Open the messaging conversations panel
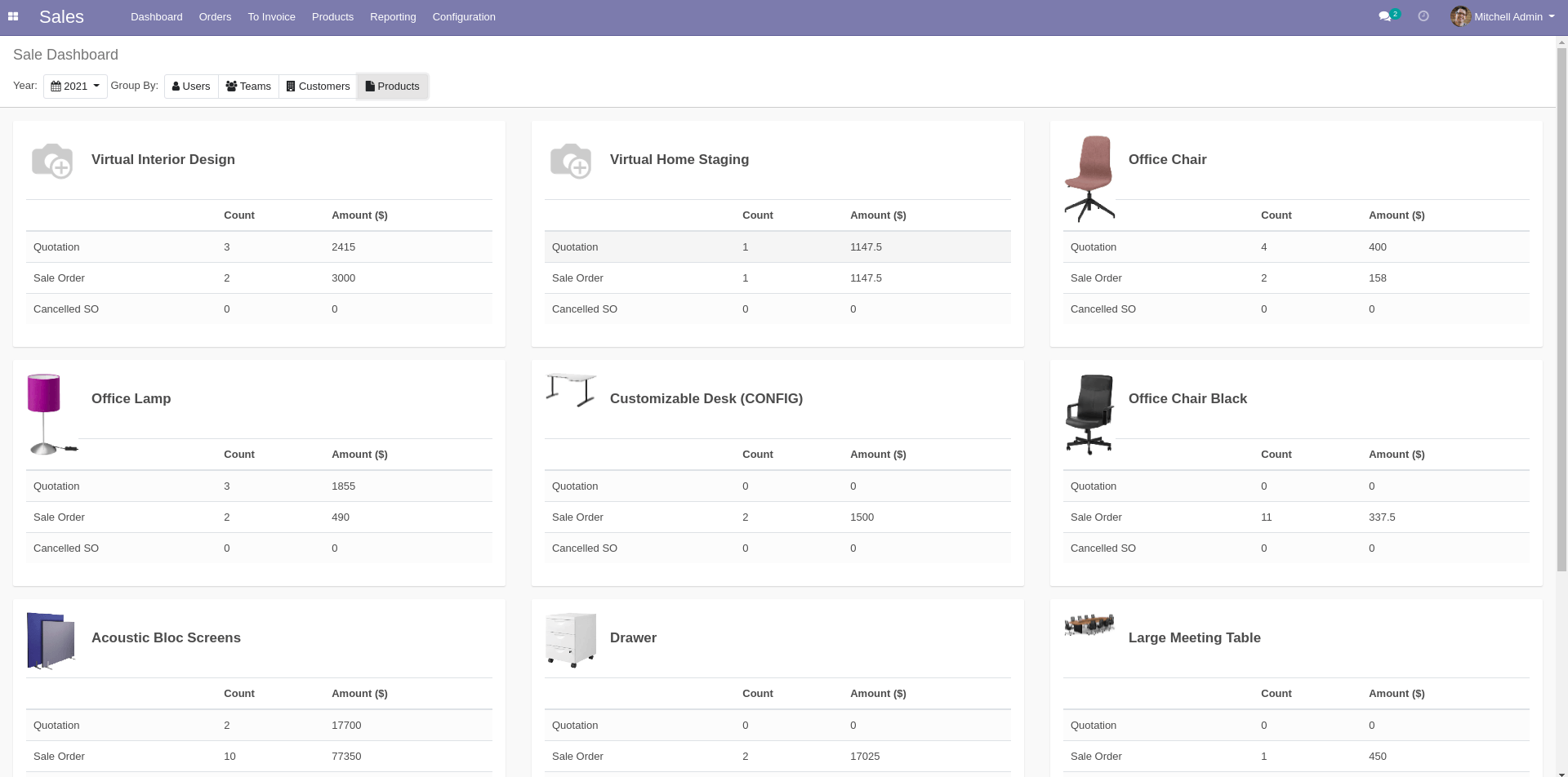The height and width of the screenshot is (777, 1568). point(1385,16)
